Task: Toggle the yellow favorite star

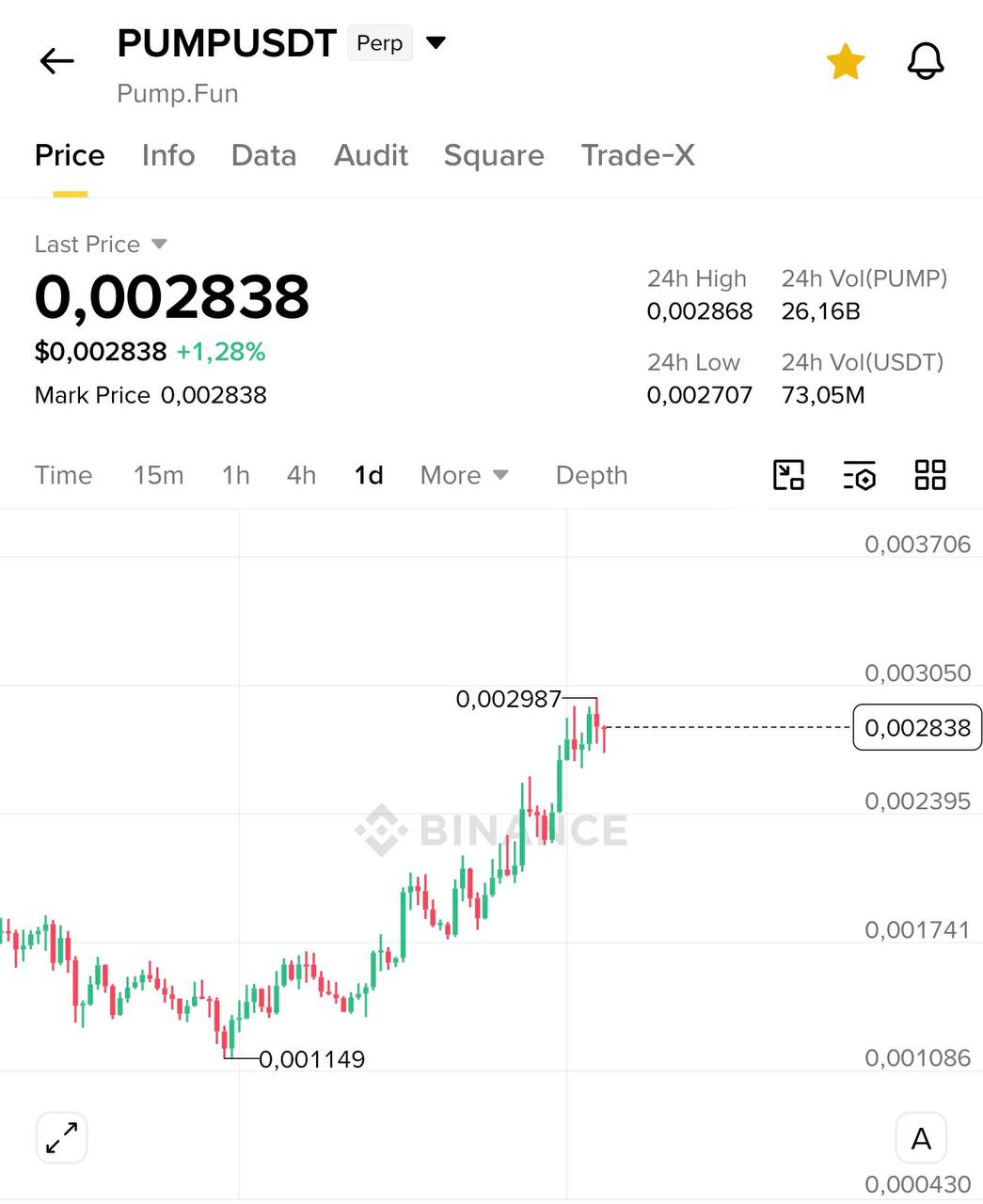Action: 845,62
